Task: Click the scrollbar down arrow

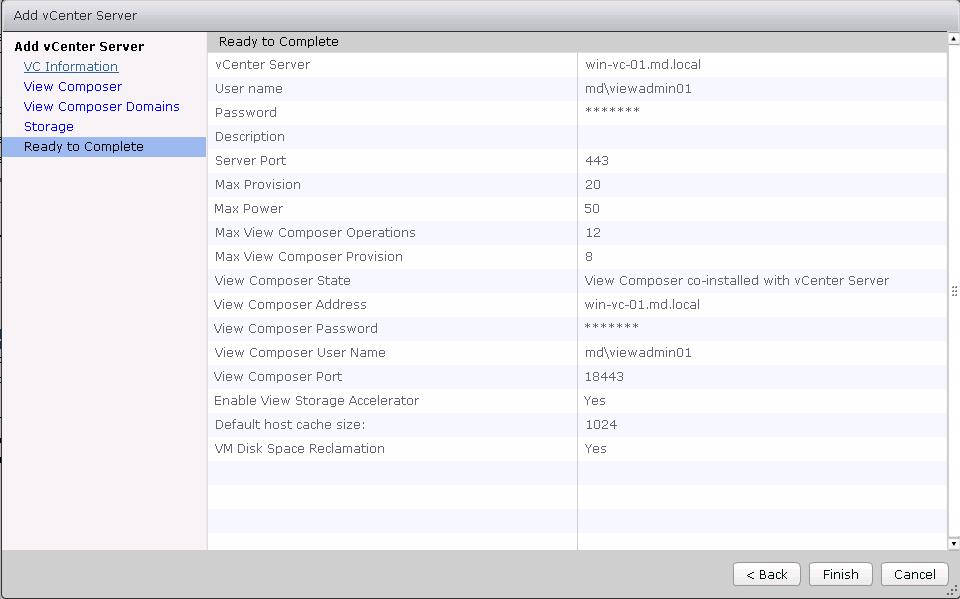Action: click(x=953, y=543)
